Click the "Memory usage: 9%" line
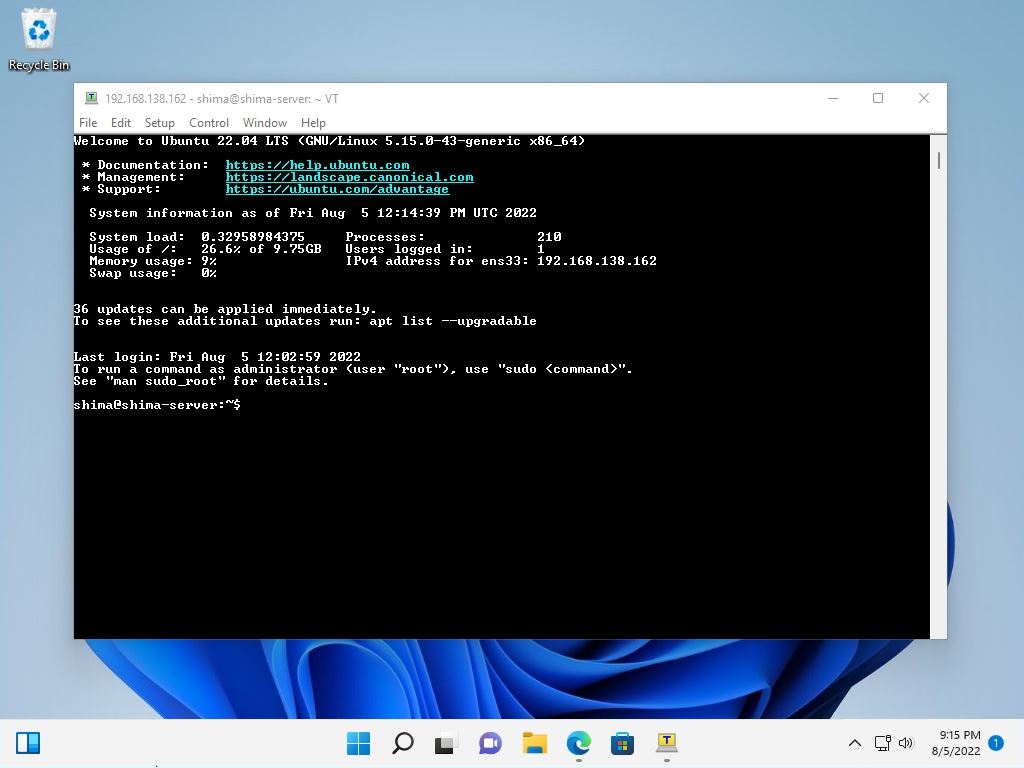This screenshot has height=768, width=1024. click(x=153, y=261)
